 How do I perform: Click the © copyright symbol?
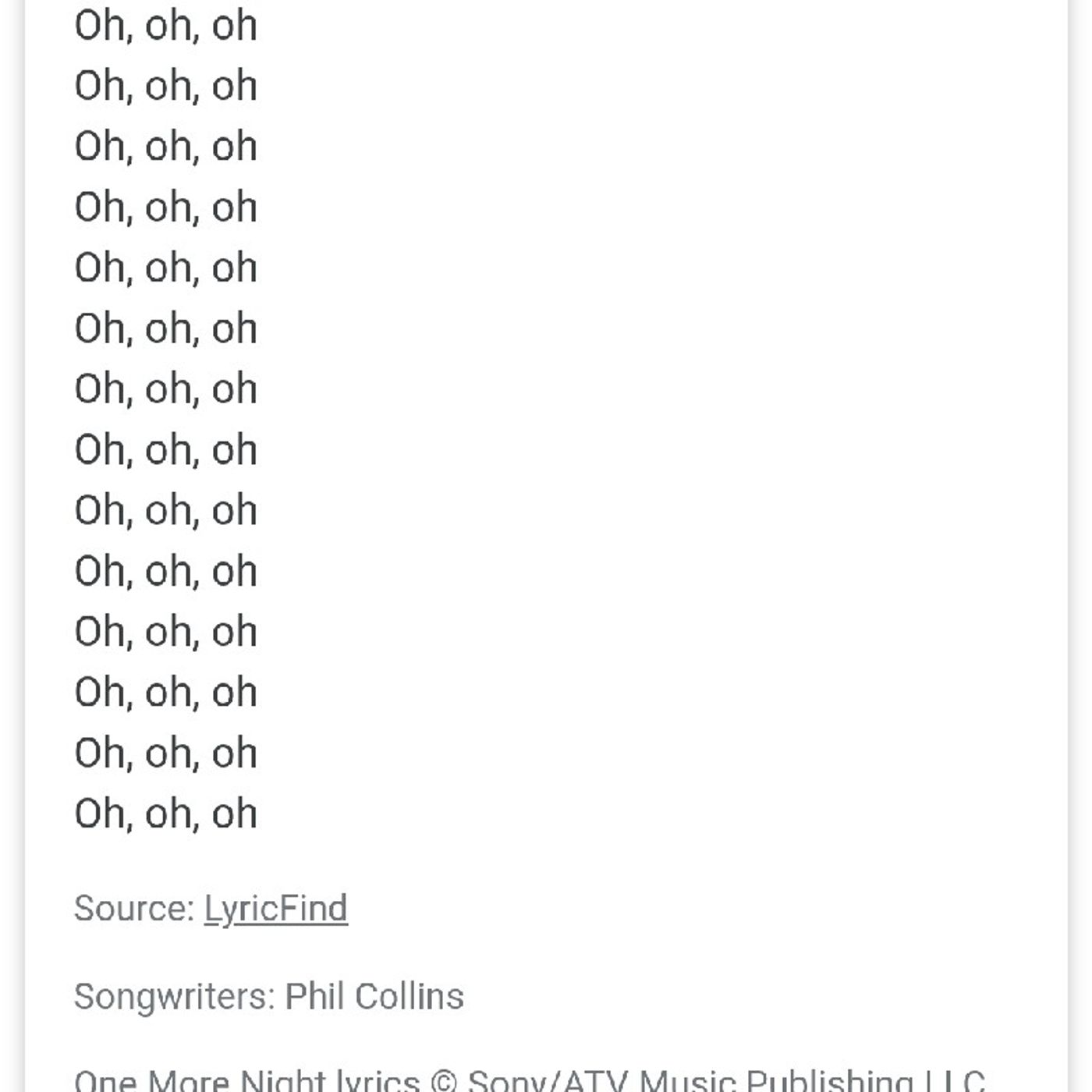[x=443, y=1082]
